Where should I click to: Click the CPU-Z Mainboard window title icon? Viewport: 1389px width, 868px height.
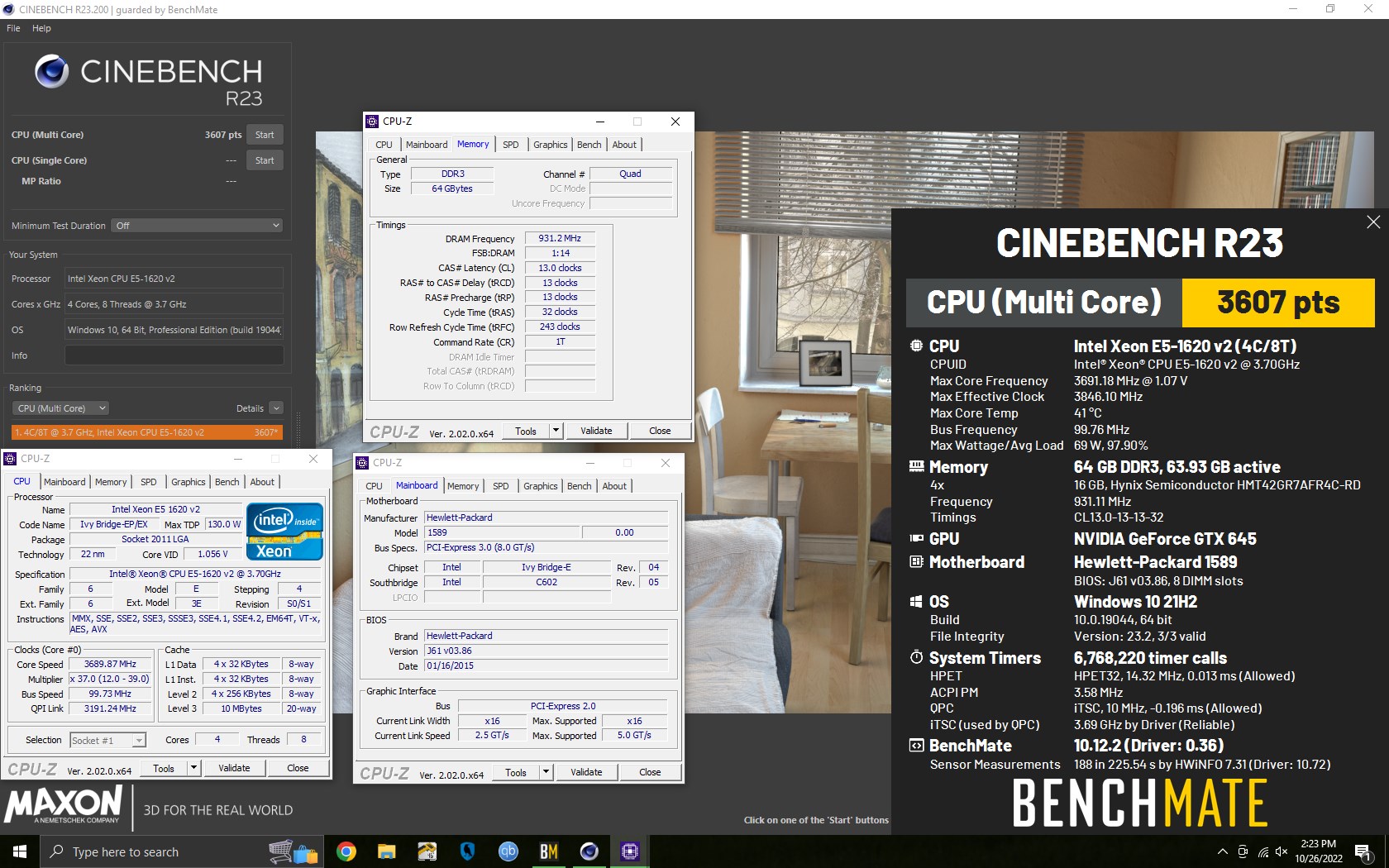[x=362, y=463]
